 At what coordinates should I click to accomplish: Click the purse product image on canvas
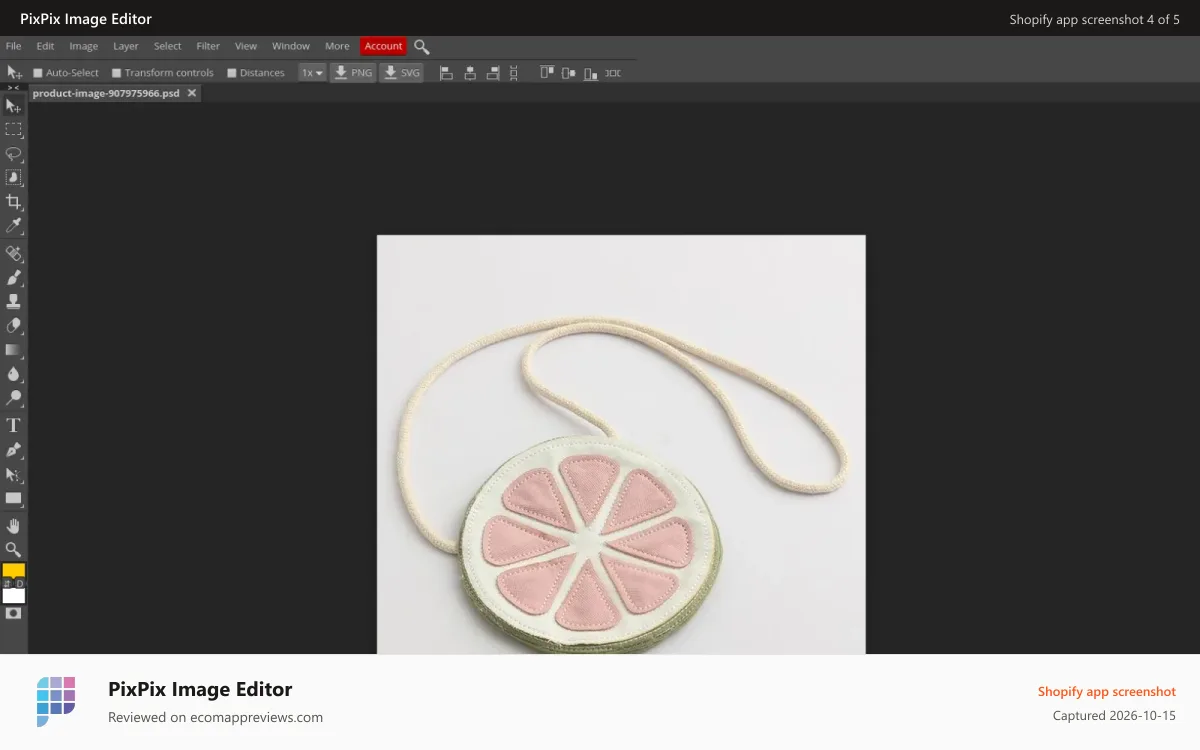(x=621, y=445)
